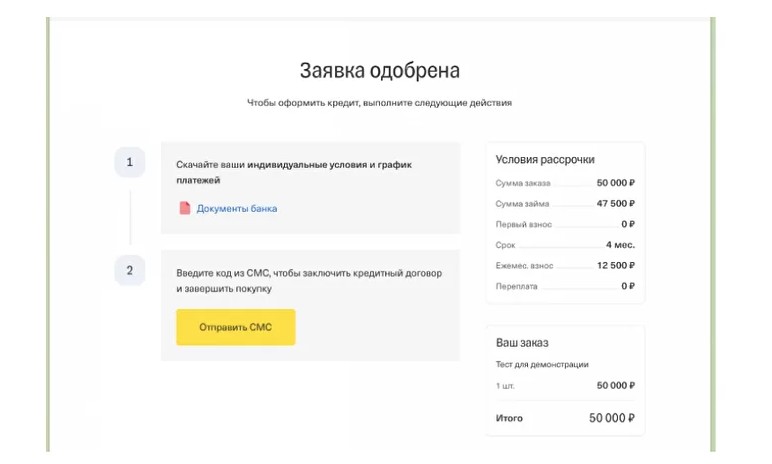
Task: Click the Сумма займа 47 500 ₽ value
Action: [x=615, y=203]
